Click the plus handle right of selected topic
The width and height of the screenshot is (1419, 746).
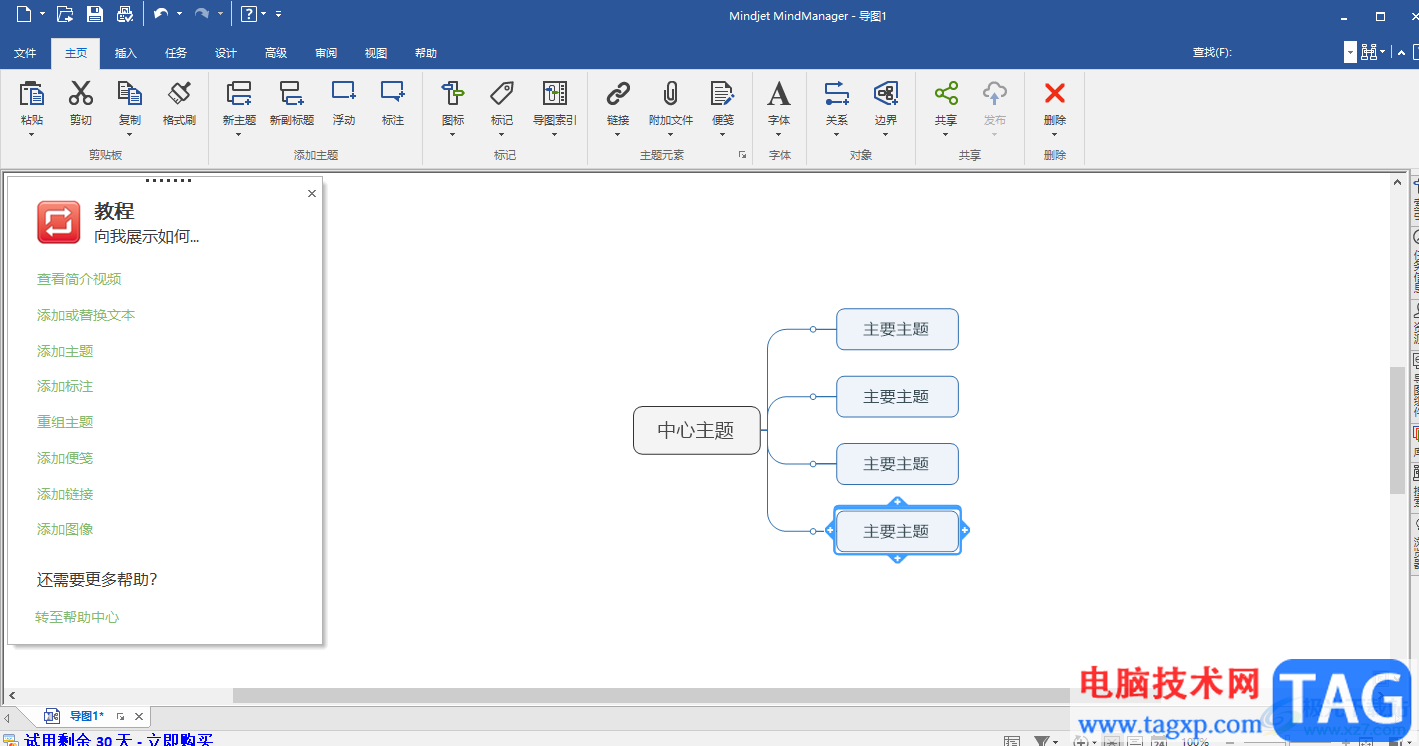tap(965, 530)
